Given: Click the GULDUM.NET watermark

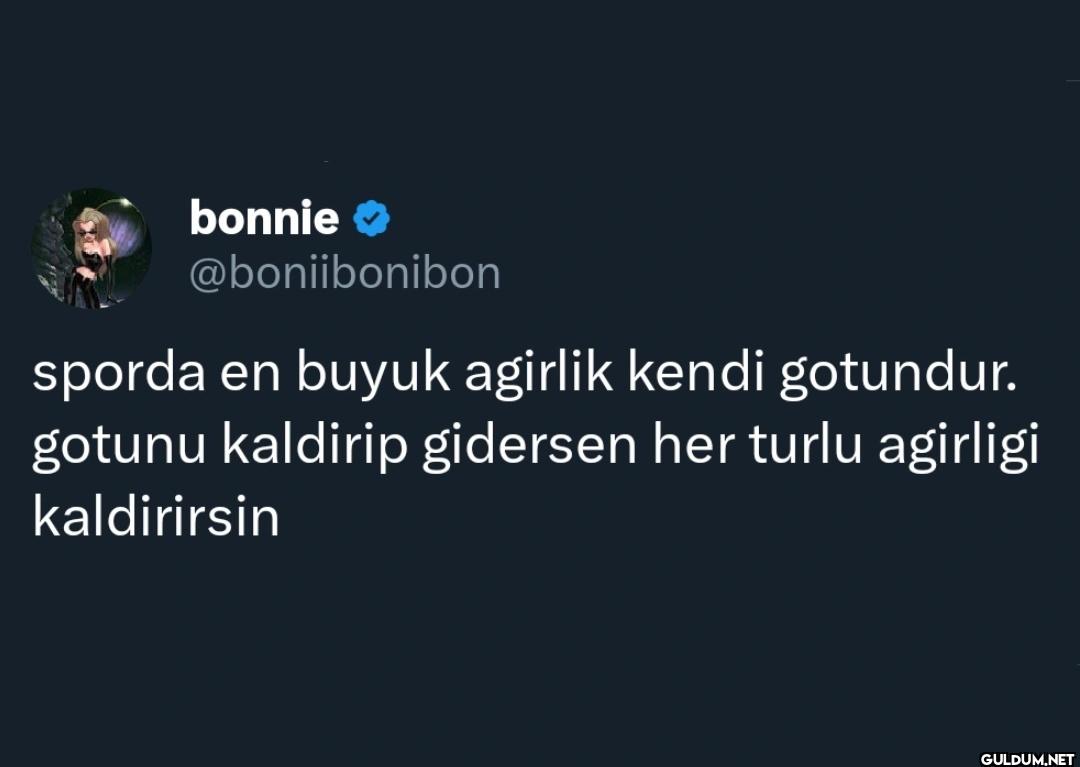Looking at the screenshot, I should click(1027, 759).
